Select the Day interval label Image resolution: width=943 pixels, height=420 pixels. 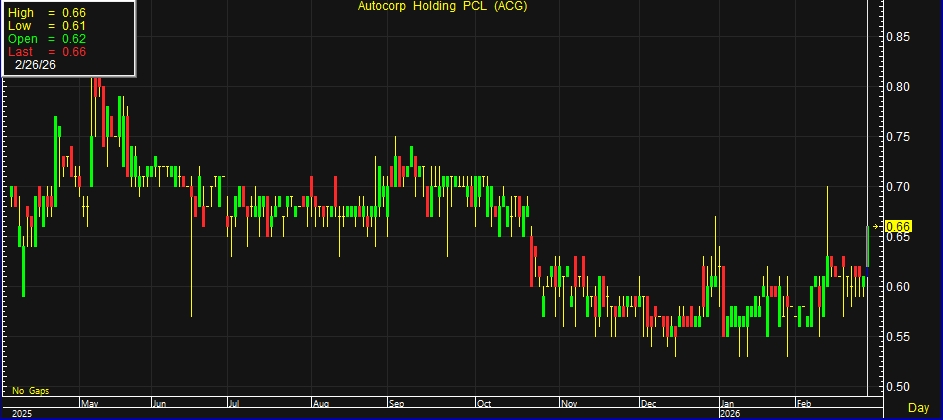[x=917, y=409]
